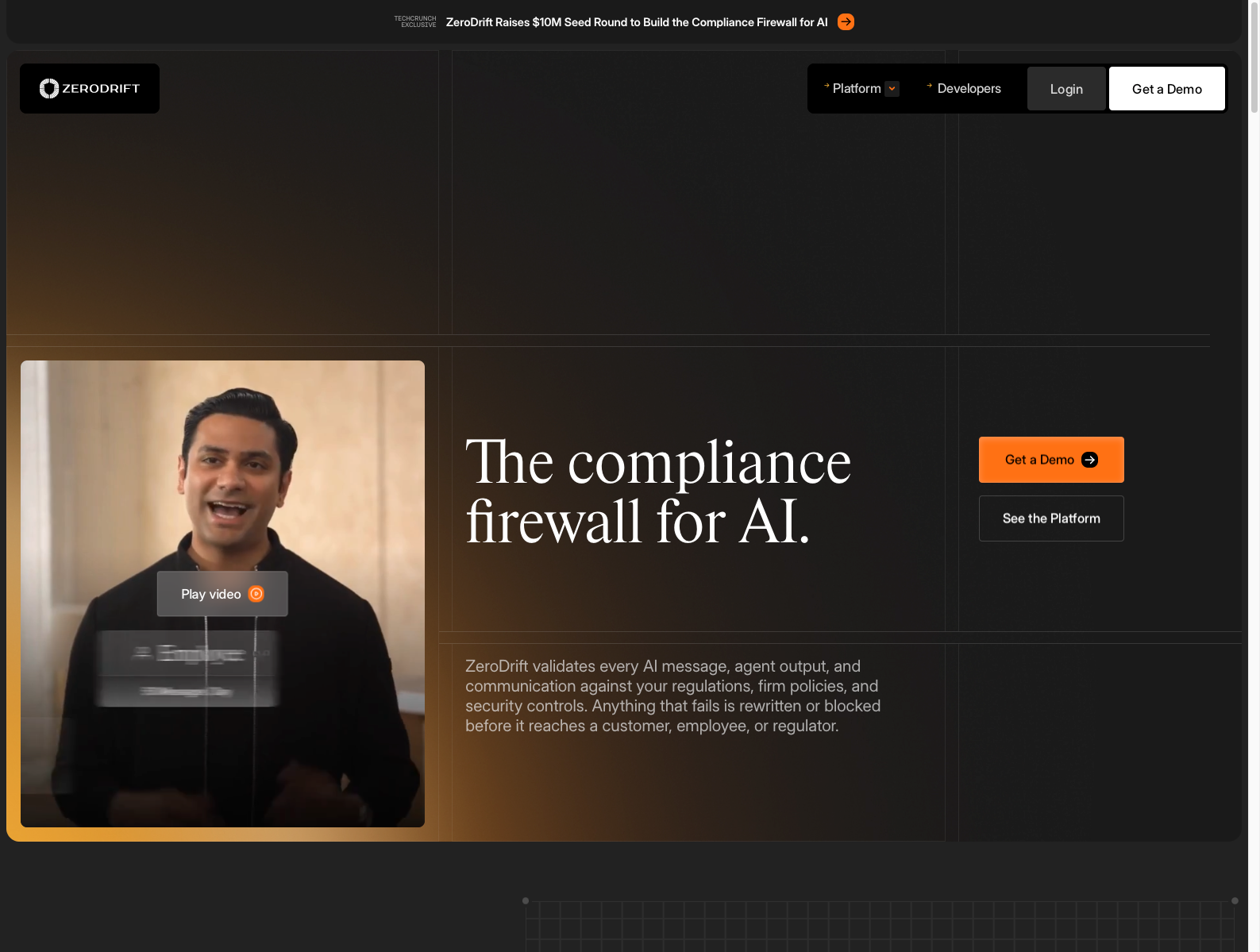Open the orange arrow in announcement banner
The width and height of the screenshot is (1260, 952).
tap(846, 22)
